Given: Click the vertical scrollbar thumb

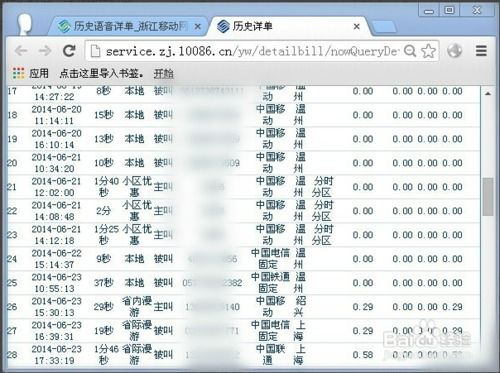Looking at the screenshot, I should pyautogui.click(x=488, y=197).
